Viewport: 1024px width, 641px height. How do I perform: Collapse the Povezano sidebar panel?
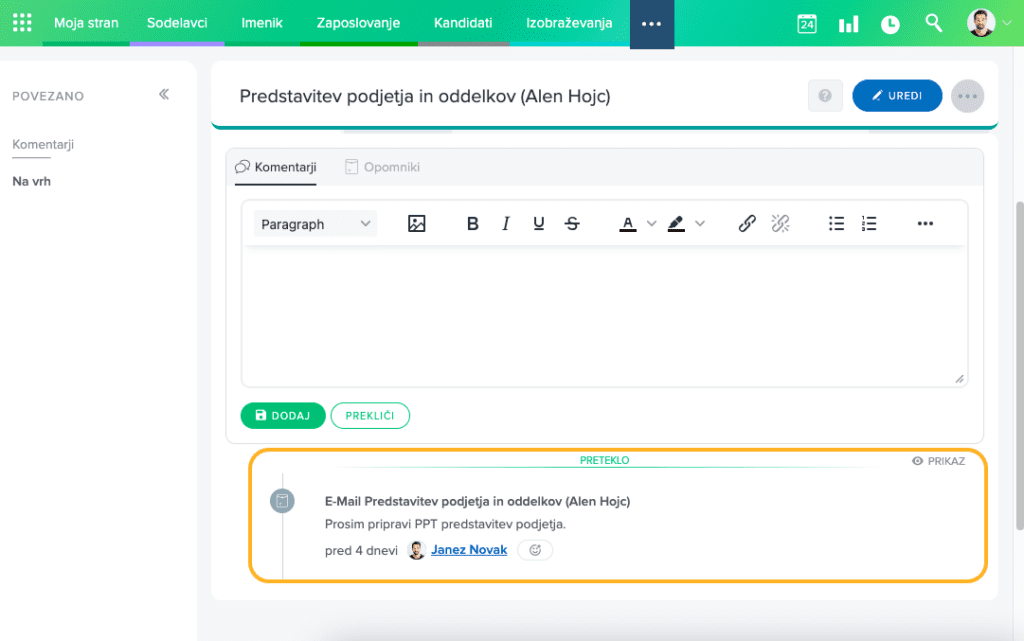coord(164,95)
